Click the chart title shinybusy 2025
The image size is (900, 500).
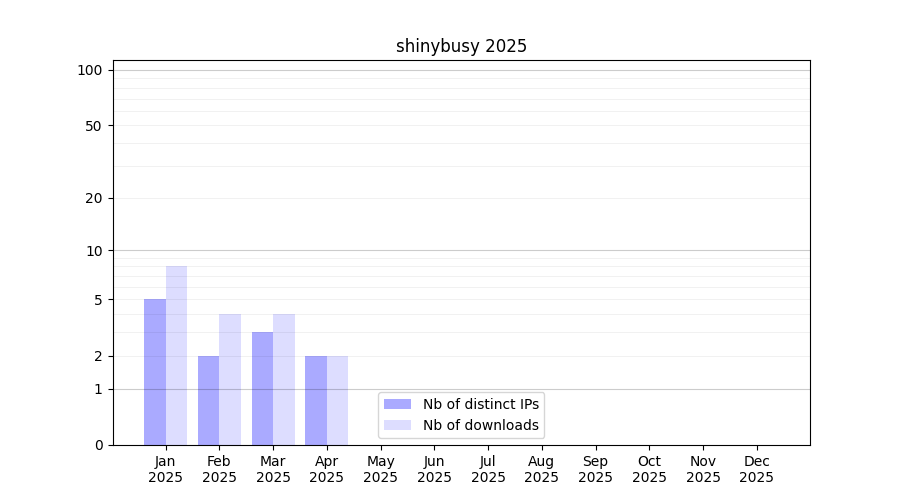(x=461, y=46)
